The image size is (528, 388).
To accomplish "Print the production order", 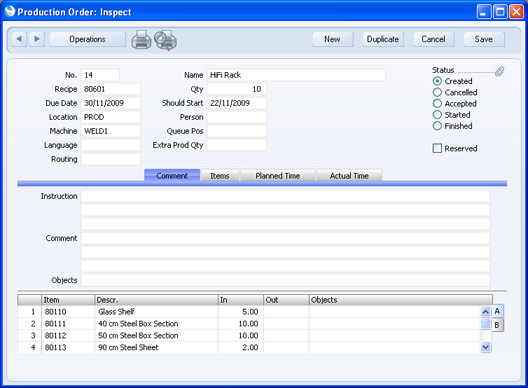I will tap(141, 40).
